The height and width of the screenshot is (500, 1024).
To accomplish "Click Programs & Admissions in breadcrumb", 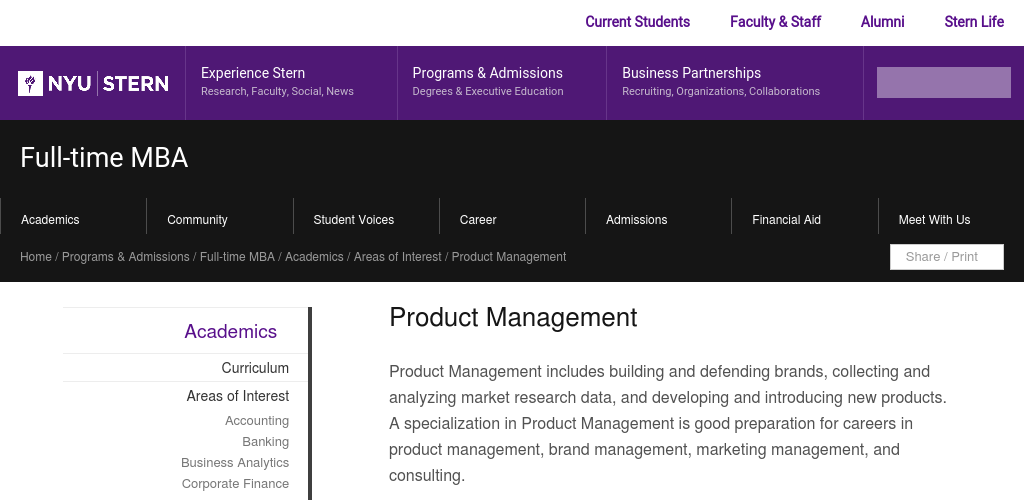I will (125, 257).
